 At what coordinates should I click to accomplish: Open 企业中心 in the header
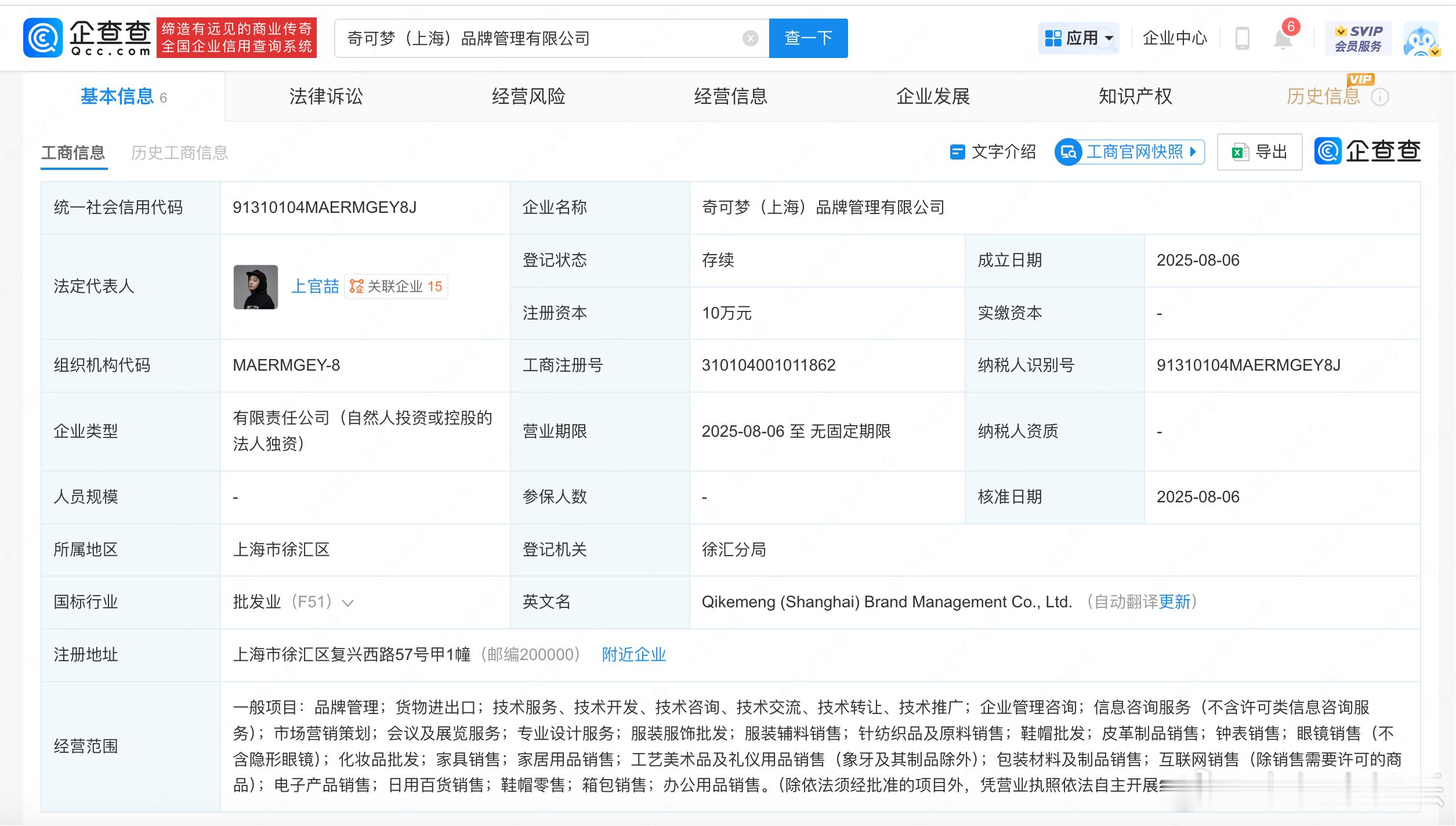(x=1175, y=38)
